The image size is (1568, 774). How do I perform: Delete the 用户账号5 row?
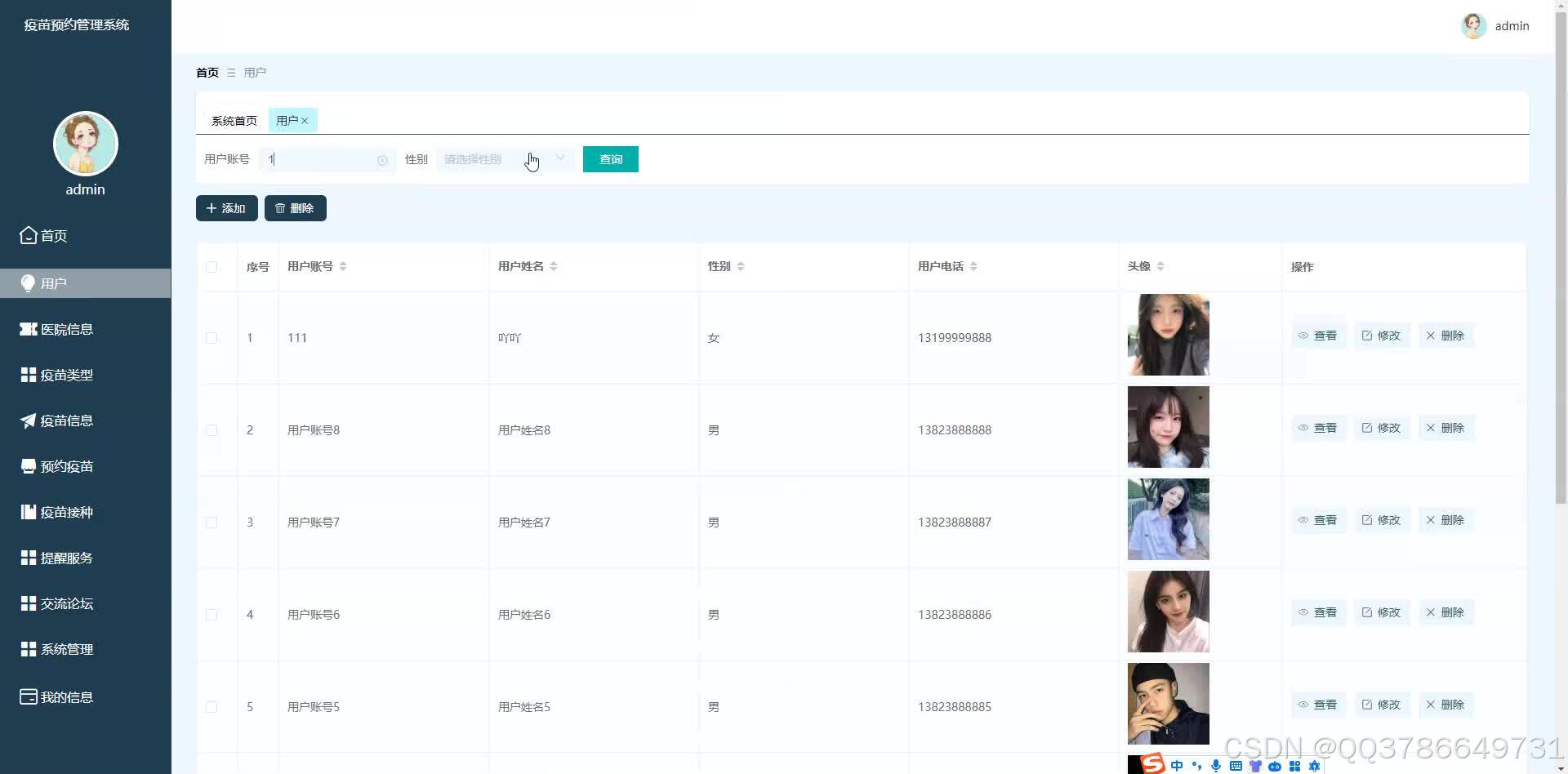click(x=1445, y=705)
